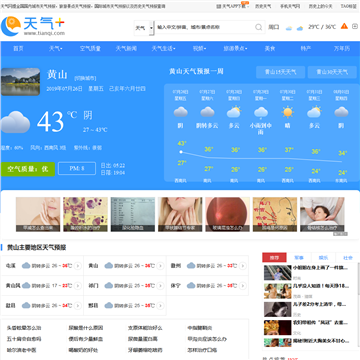Click the plus box icon beside warning
360x360 pixels.
[355, 26]
